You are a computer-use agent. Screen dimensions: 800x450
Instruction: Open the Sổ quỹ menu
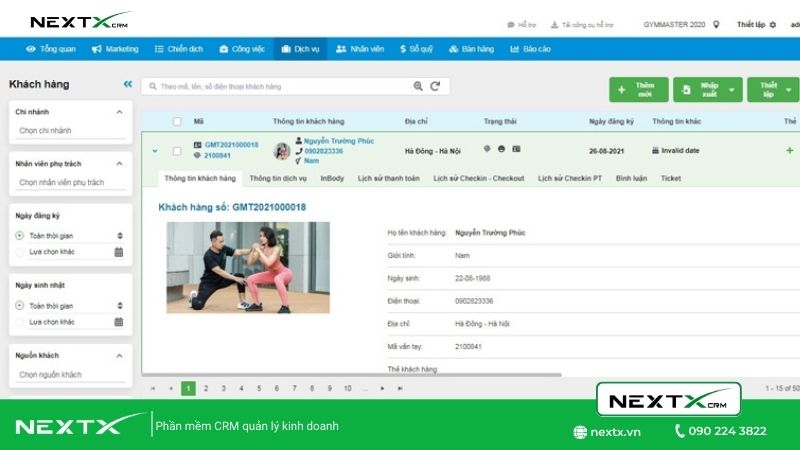pyautogui.click(x=416, y=49)
